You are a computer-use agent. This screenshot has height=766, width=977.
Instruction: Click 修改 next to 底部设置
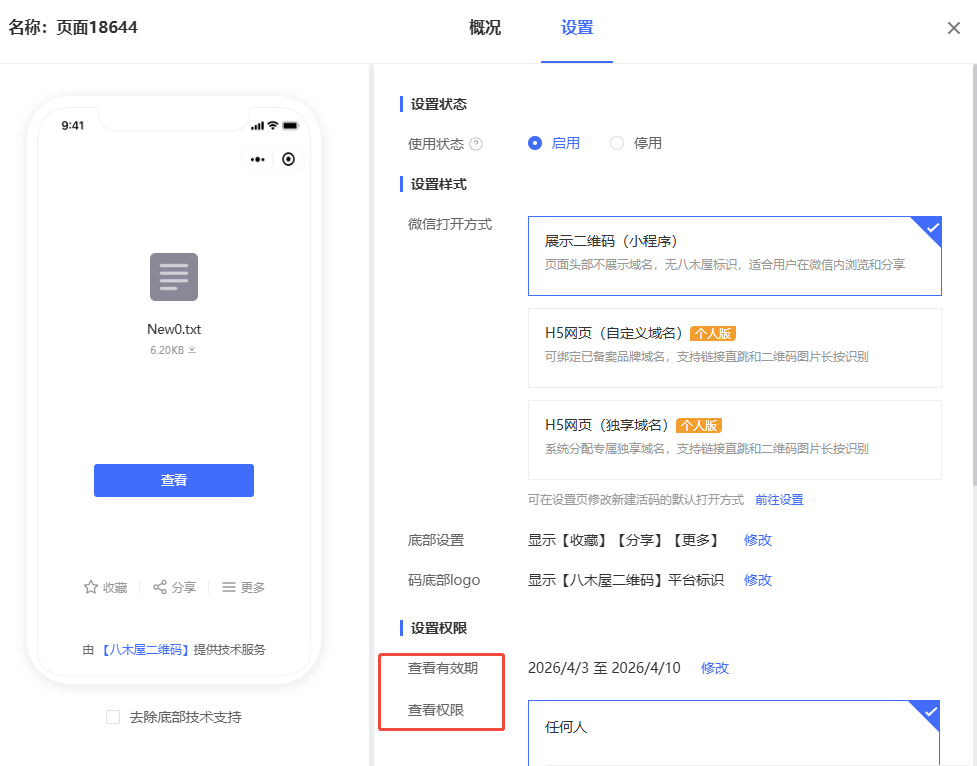tap(758, 540)
